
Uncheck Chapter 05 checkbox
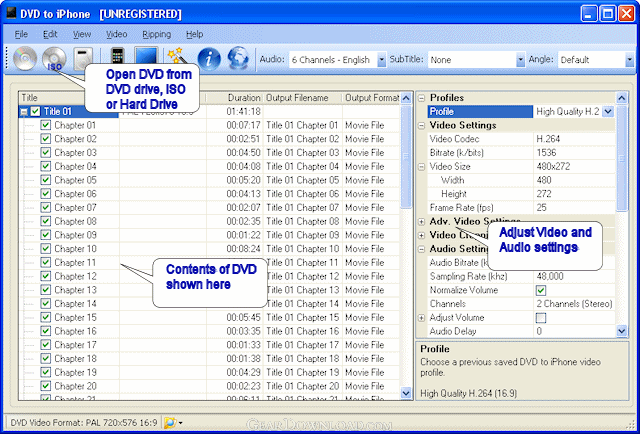pos(45,180)
